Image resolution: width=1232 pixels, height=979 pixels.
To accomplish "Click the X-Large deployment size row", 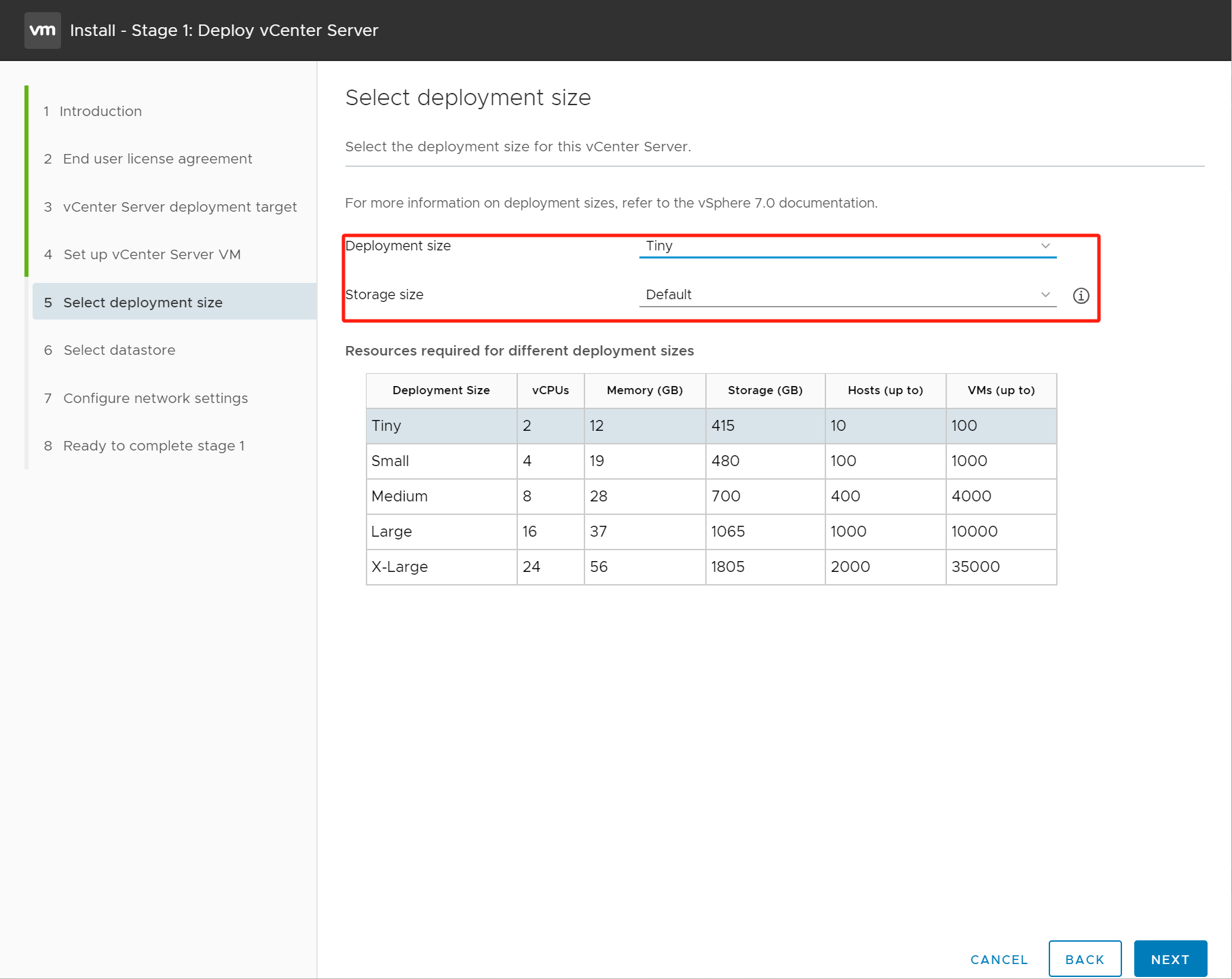I will click(711, 567).
